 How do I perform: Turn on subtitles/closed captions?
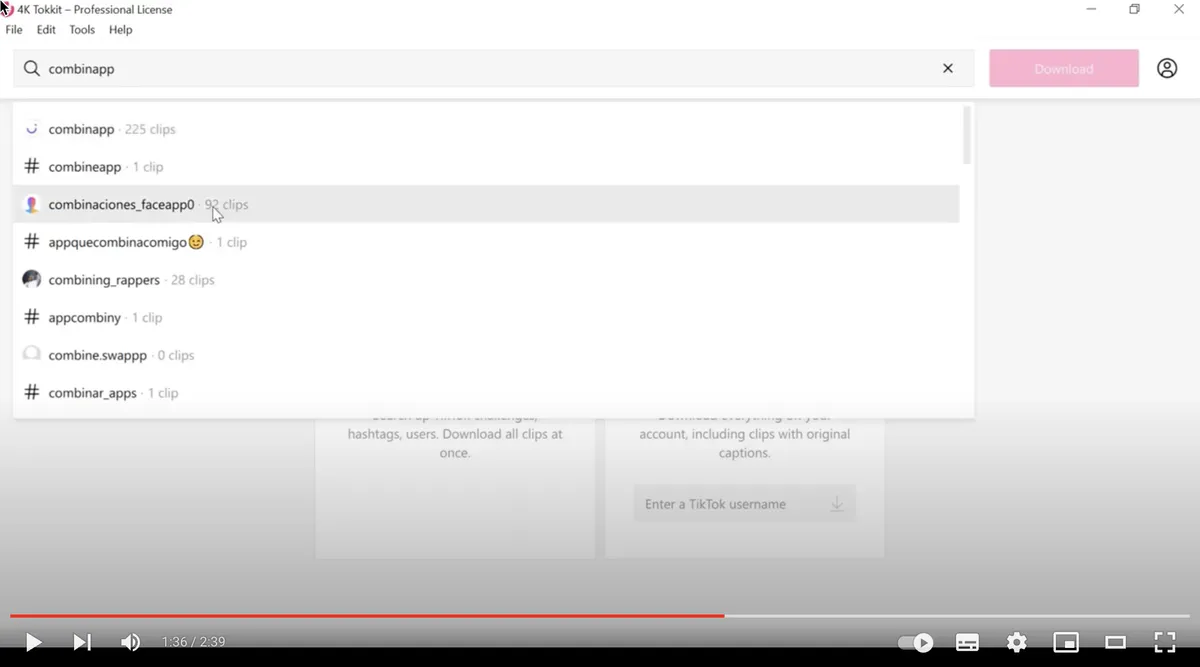coord(967,642)
